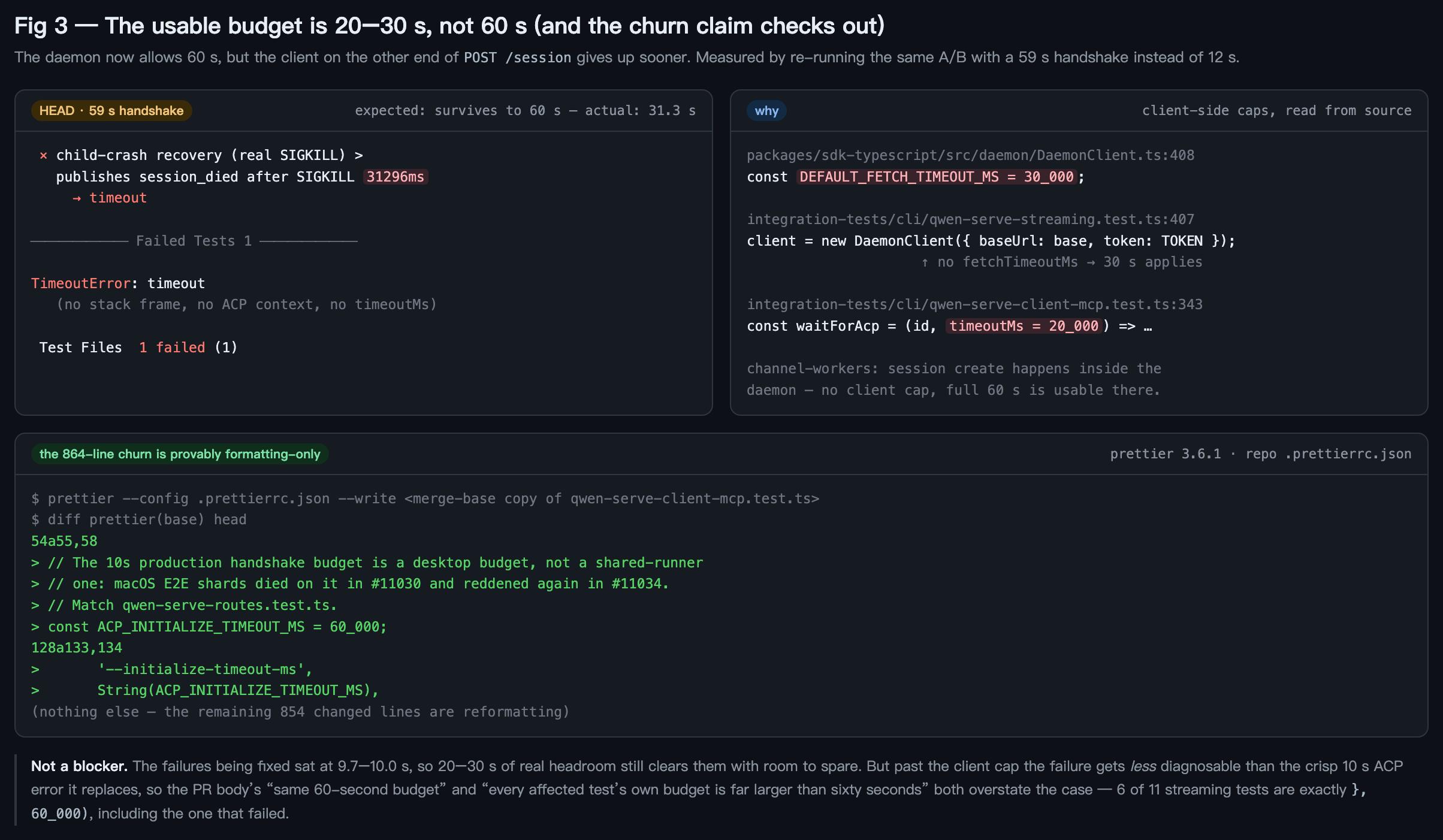Screen dimensions: 1443x840
Task: Click the 54a55,58 diff hunk marker
Action: [x=64, y=541]
